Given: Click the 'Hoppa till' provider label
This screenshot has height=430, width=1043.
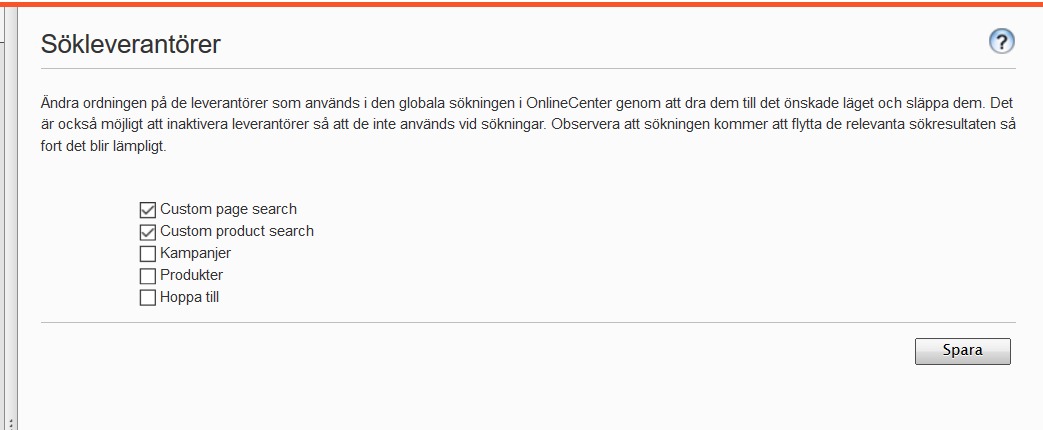Looking at the screenshot, I should pyautogui.click(x=189, y=297).
